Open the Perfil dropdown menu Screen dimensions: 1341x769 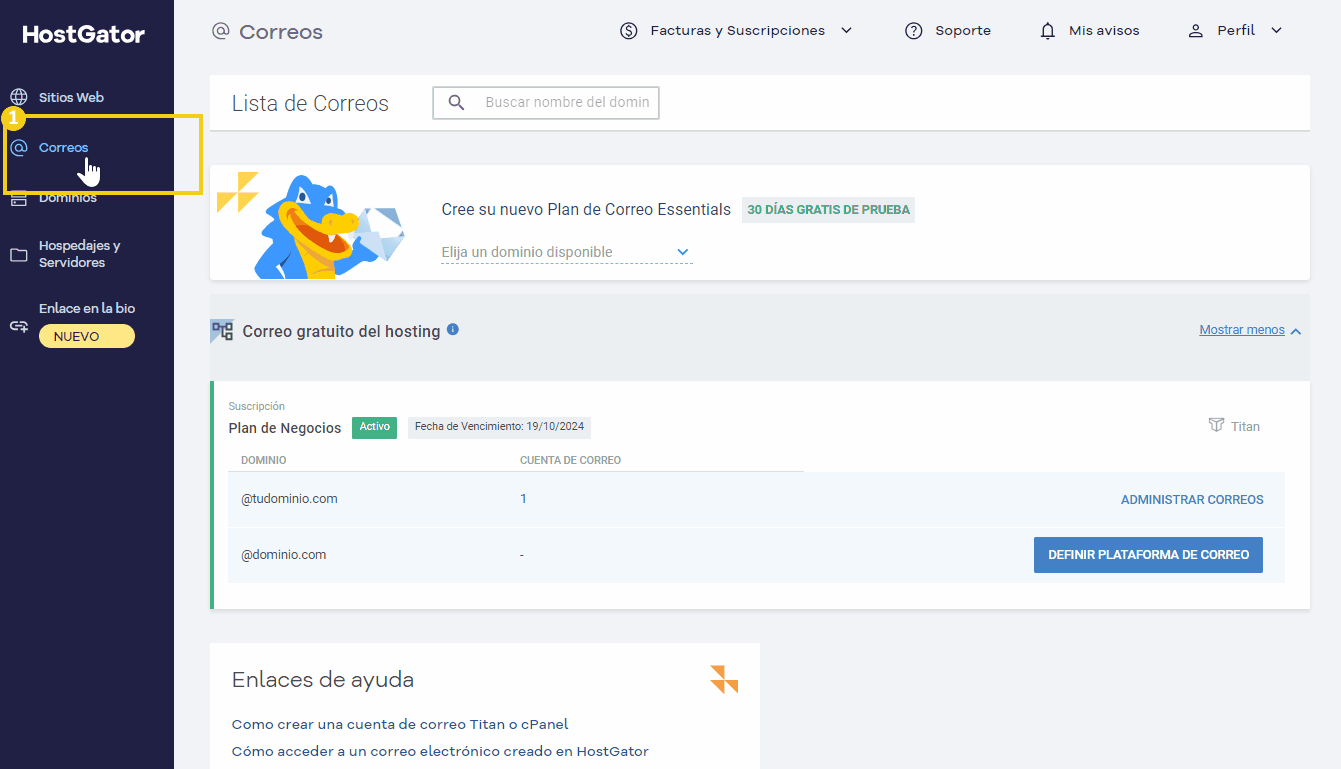click(x=1234, y=31)
